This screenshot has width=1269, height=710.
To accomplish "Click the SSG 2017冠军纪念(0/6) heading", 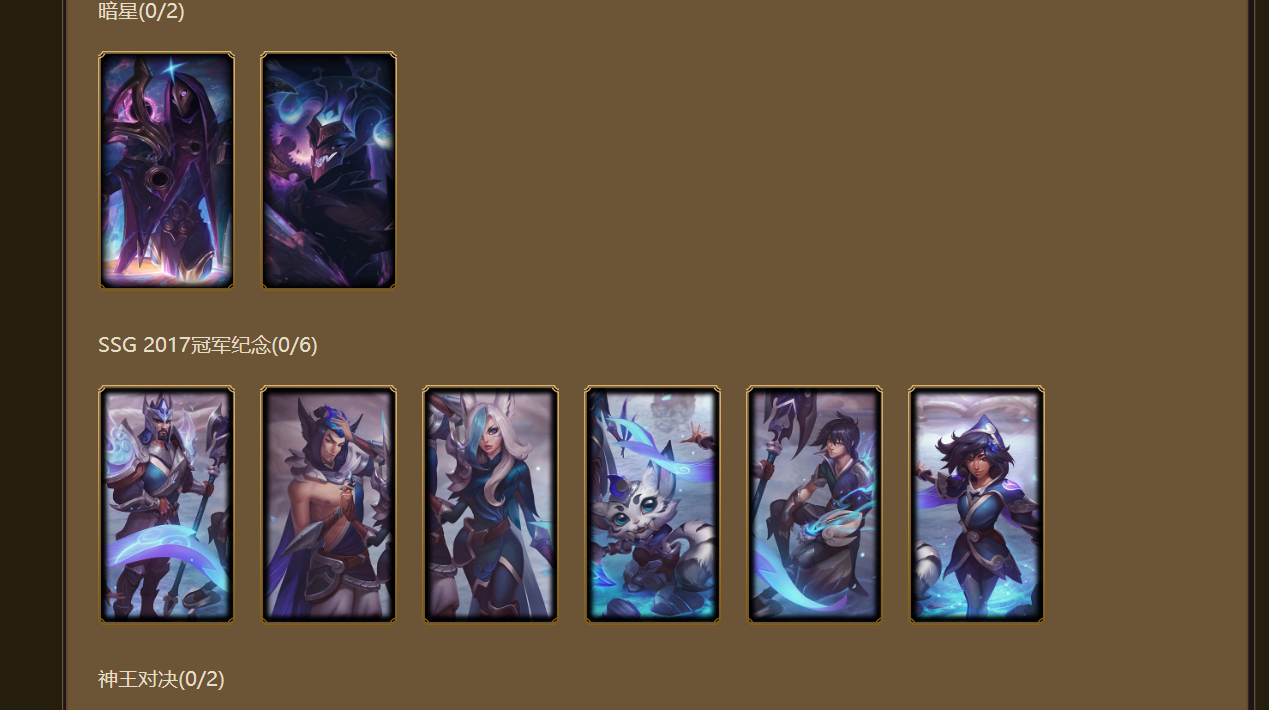I will pos(208,345).
